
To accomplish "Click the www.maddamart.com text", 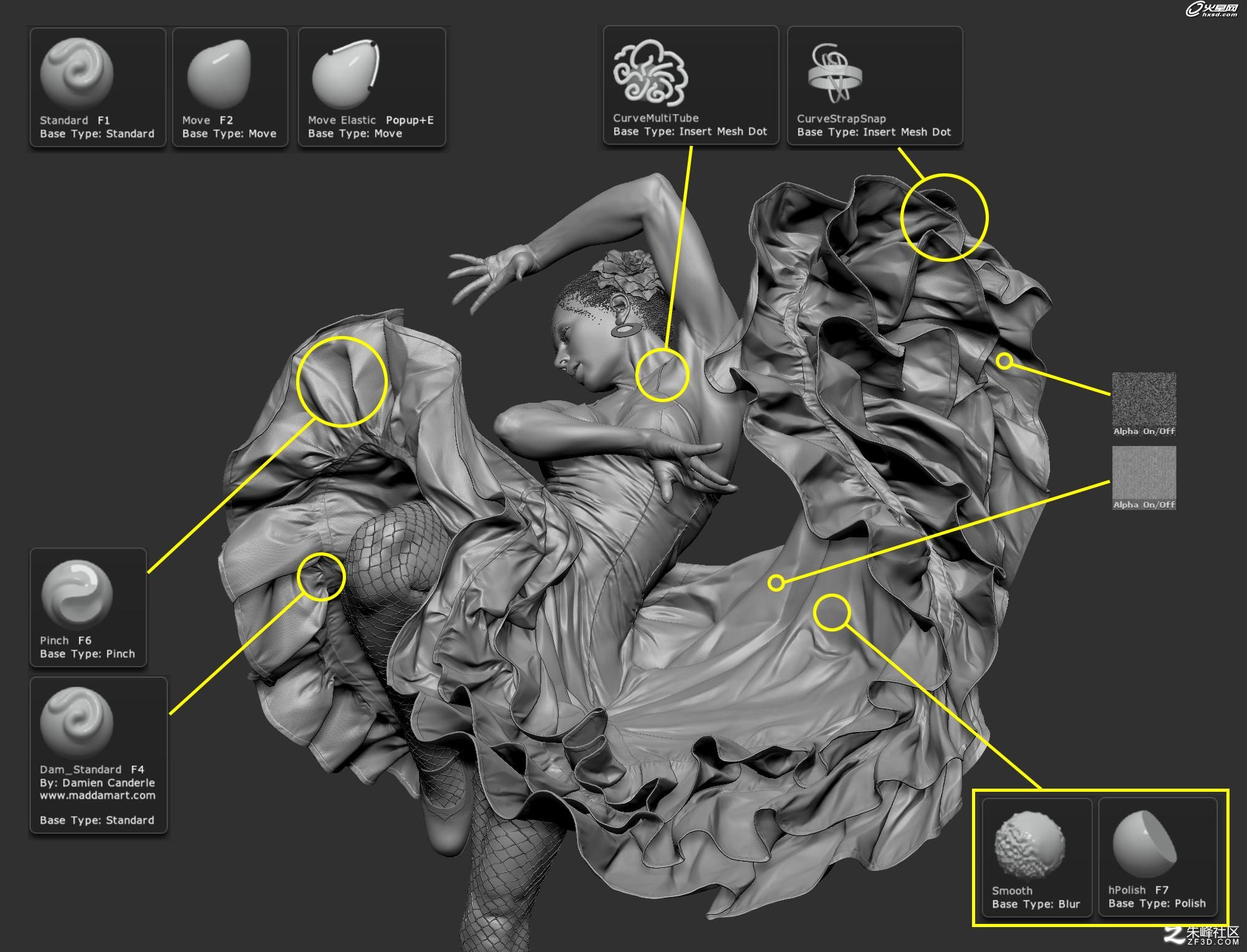I will [x=98, y=796].
